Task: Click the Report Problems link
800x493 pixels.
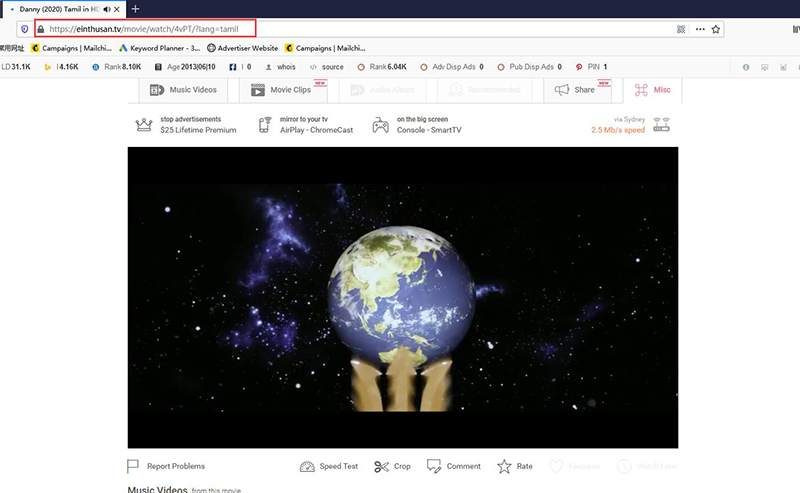Action: pyautogui.click(x=176, y=466)
